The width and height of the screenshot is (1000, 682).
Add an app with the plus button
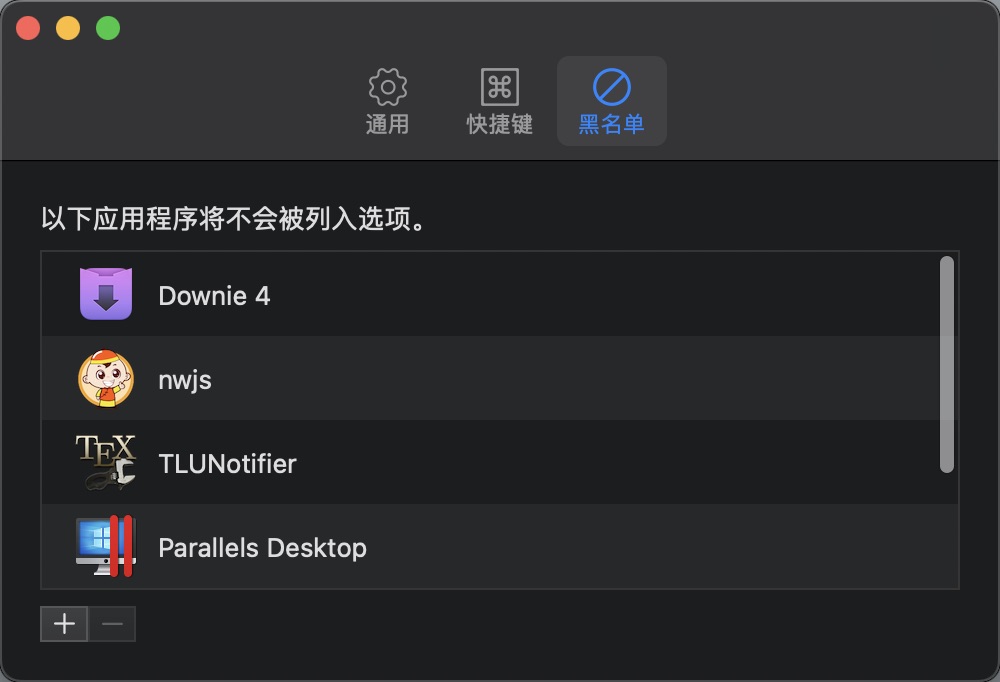tap(64, 624)
